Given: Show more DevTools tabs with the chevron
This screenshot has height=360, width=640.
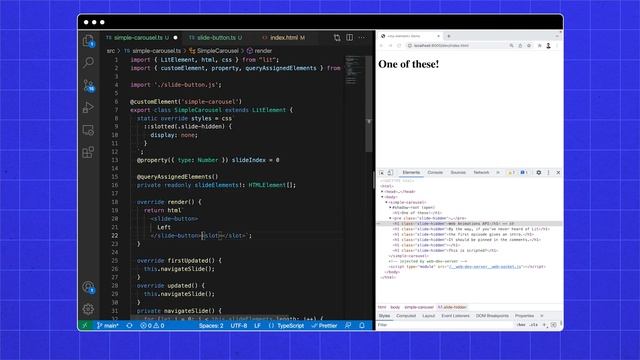Looking at the screenshot, I should click(498, 173).
